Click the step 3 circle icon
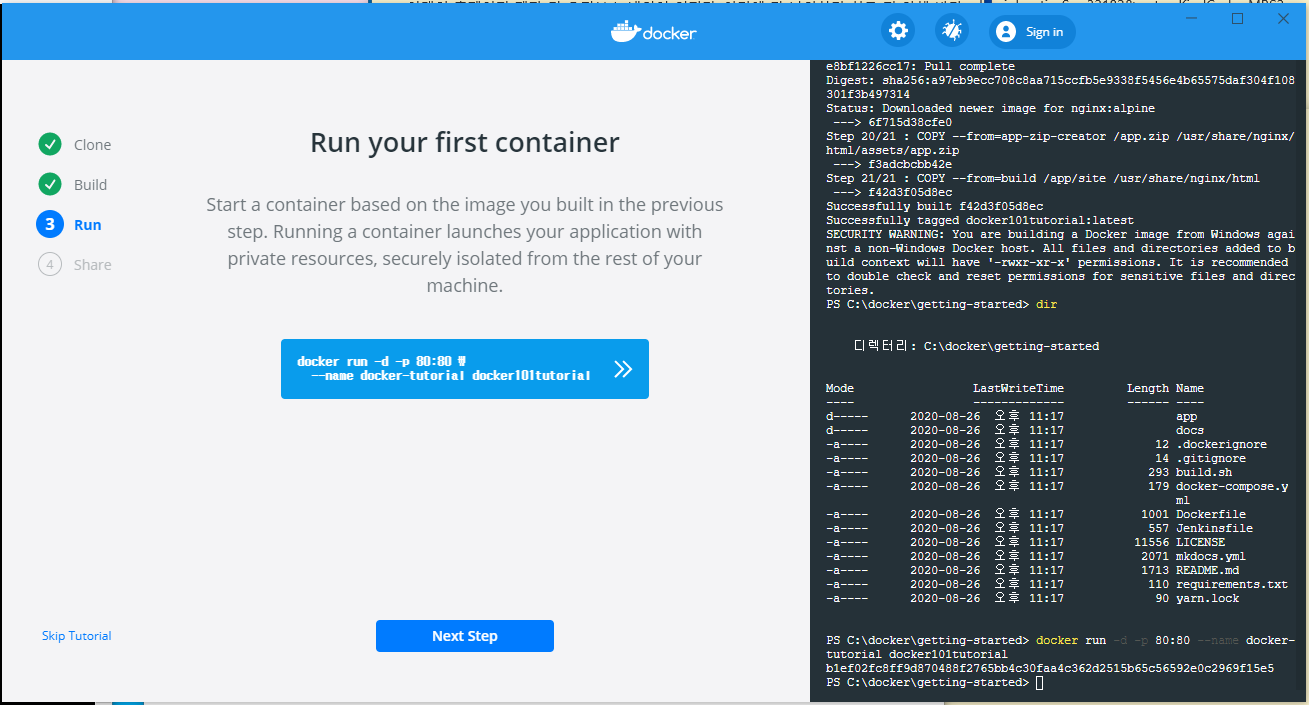This screenshot has height=705, width=1309. [50, 224]
